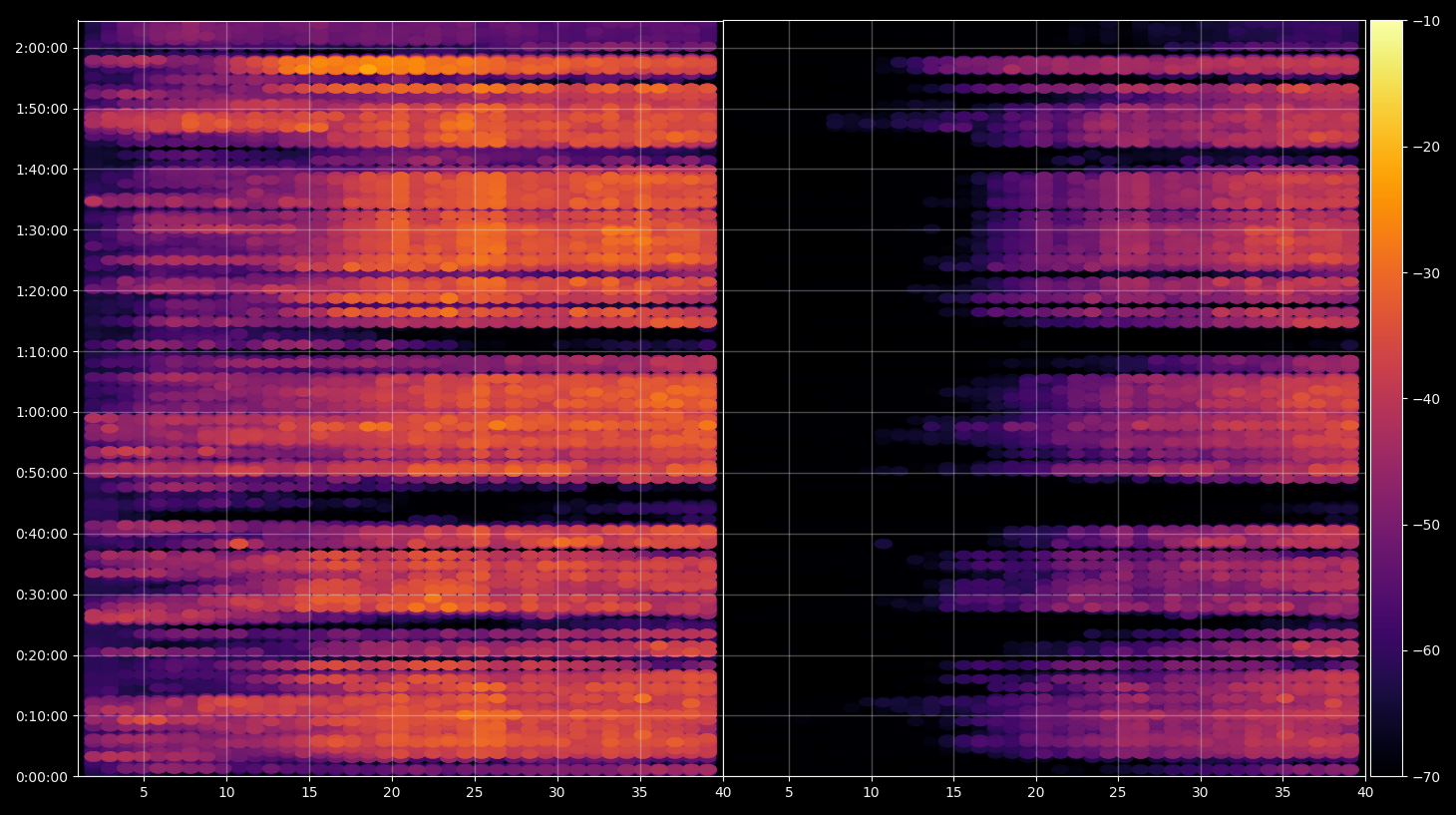Select the −40 colorbar label
The height and width of the screenshot is (815, 1456).
(x=1427, y=399)
